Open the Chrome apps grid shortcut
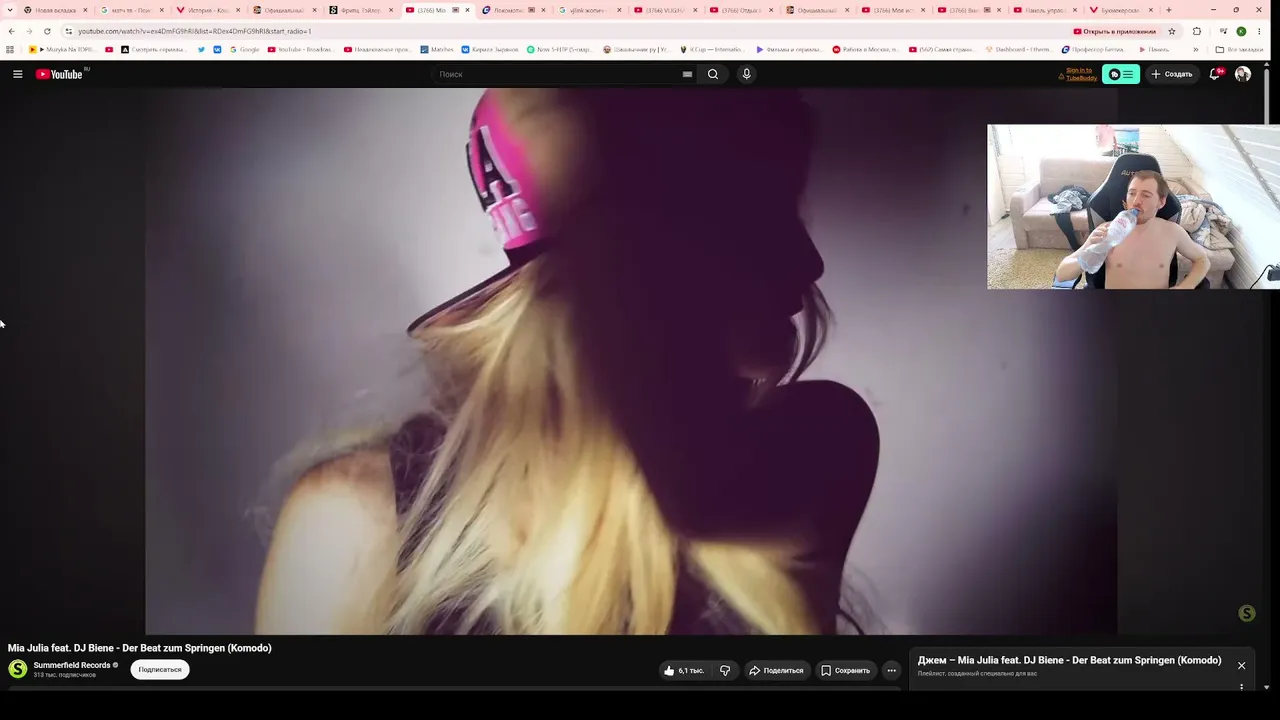 10,49
